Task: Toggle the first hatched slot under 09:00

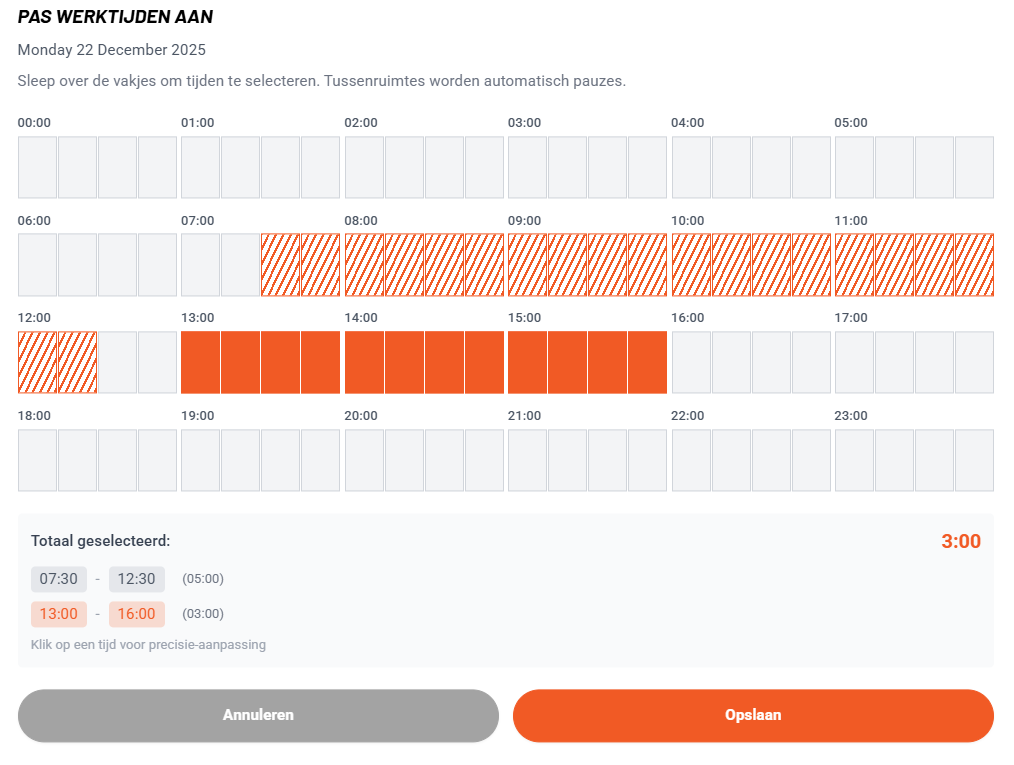Action: pyautogui.click(x=527, y=265)
